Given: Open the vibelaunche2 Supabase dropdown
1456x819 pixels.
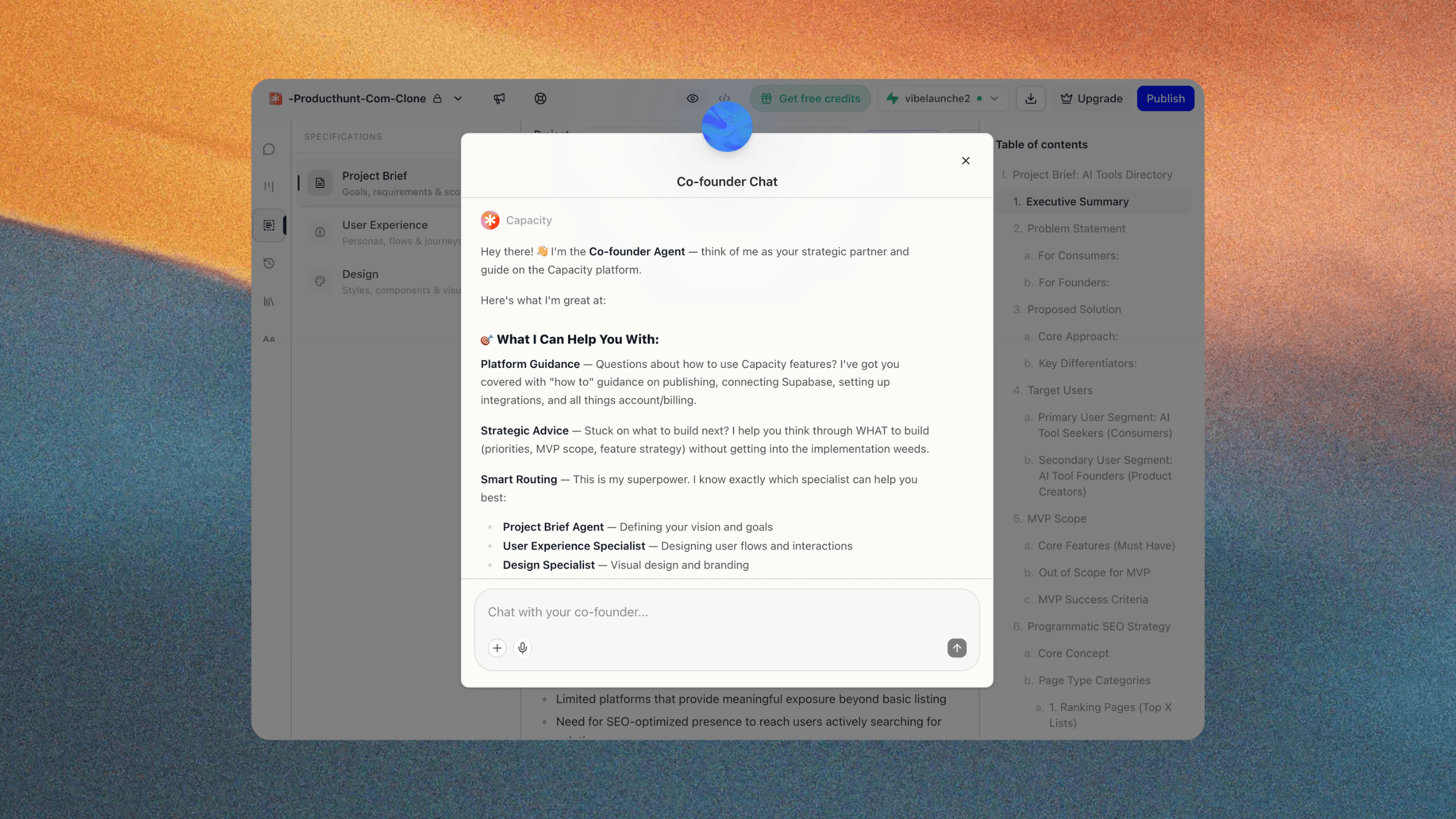Looking at the screenshot, I should pos(942,98).
